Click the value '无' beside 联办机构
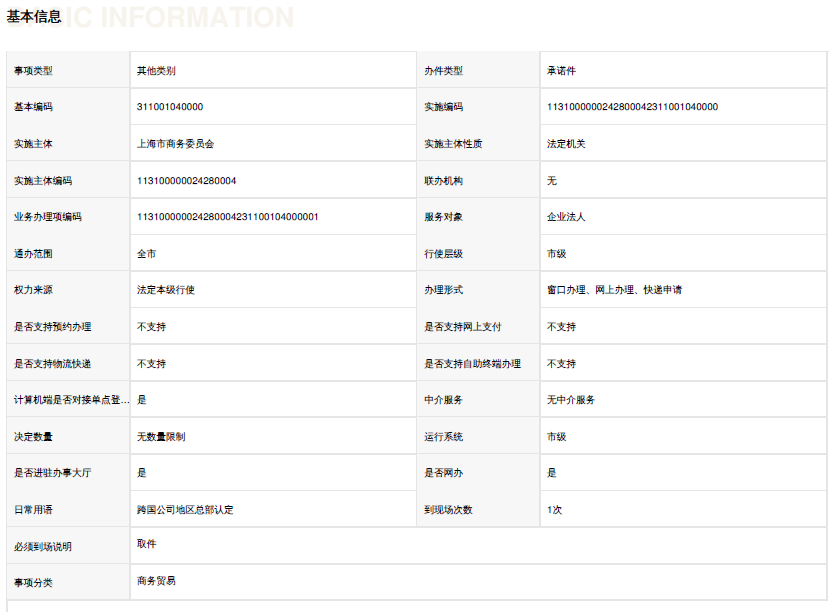834x612 pixels. pyautogui.click(x=552, y=181)
